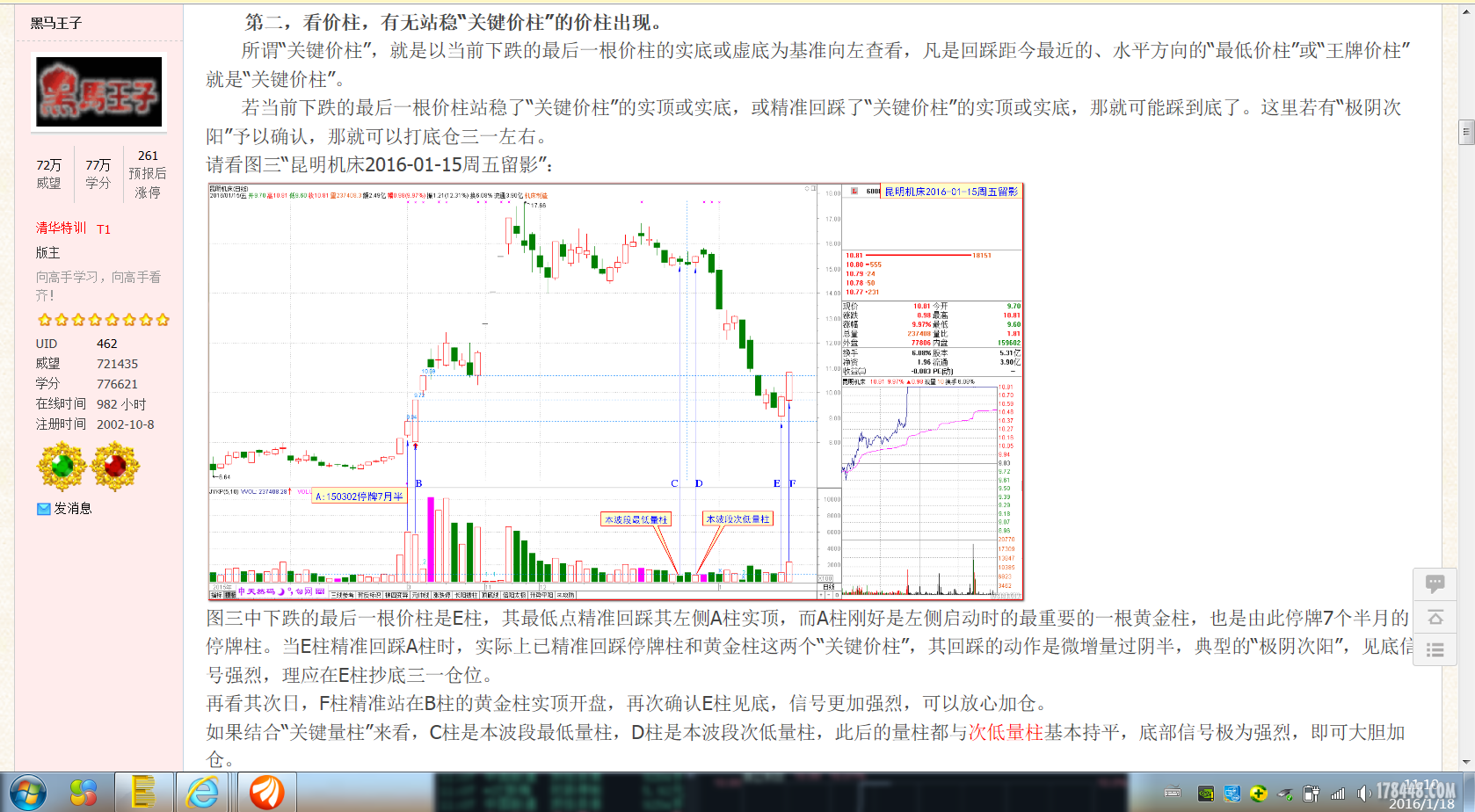Image resolution: width=1475 pixels, height=812 pixels.
Task: Click the 77万 学分 stat
Action: tap(98, 174)
